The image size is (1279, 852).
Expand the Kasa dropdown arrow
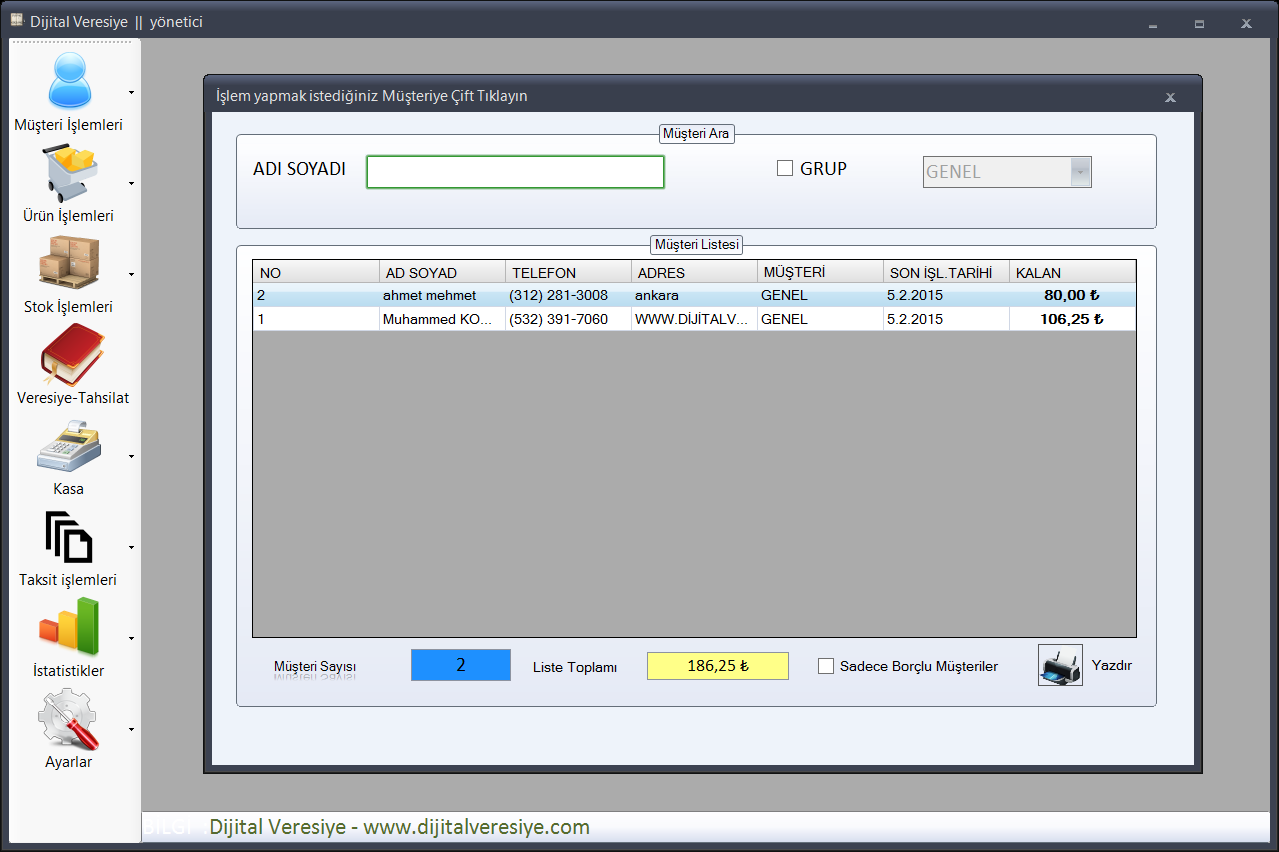coord(131,457)
